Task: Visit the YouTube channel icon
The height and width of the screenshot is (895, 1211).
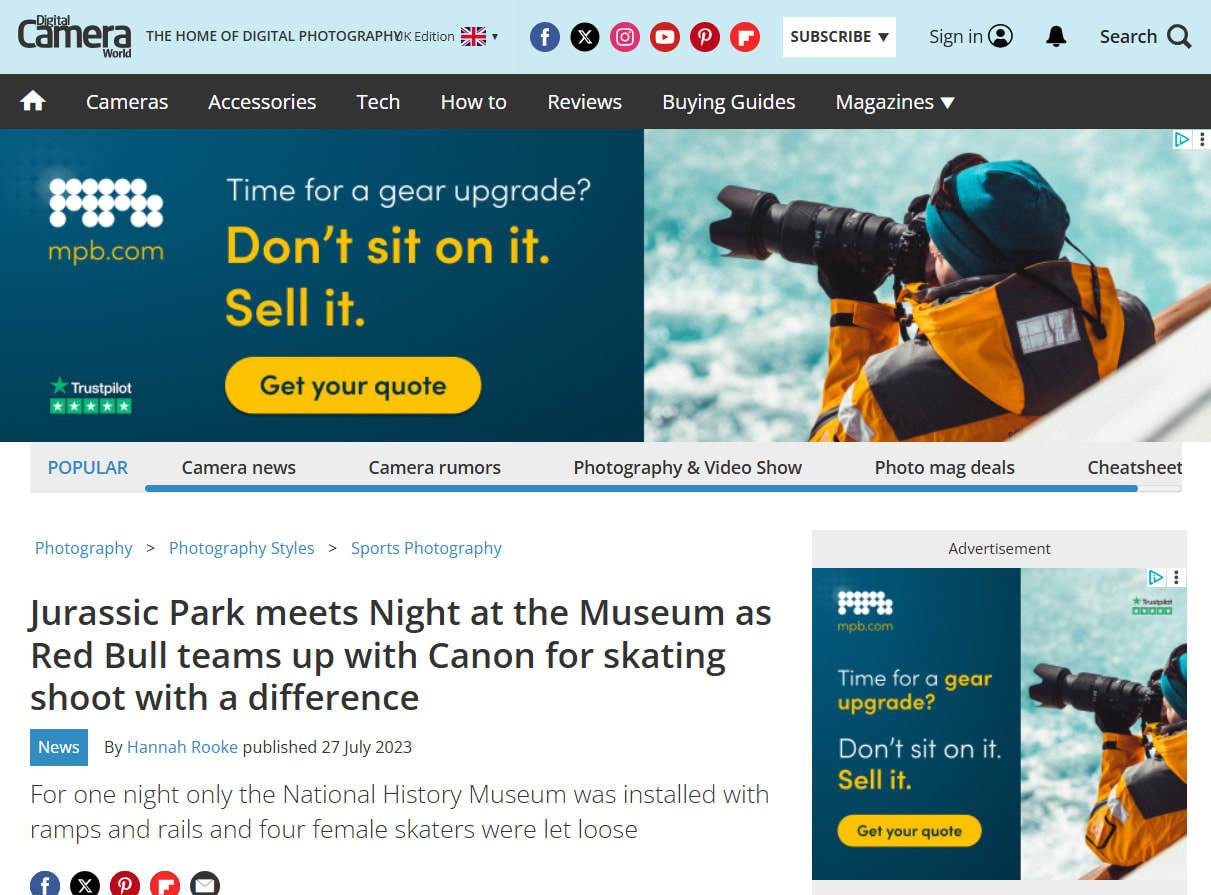Action: click(x=664, y=37)
